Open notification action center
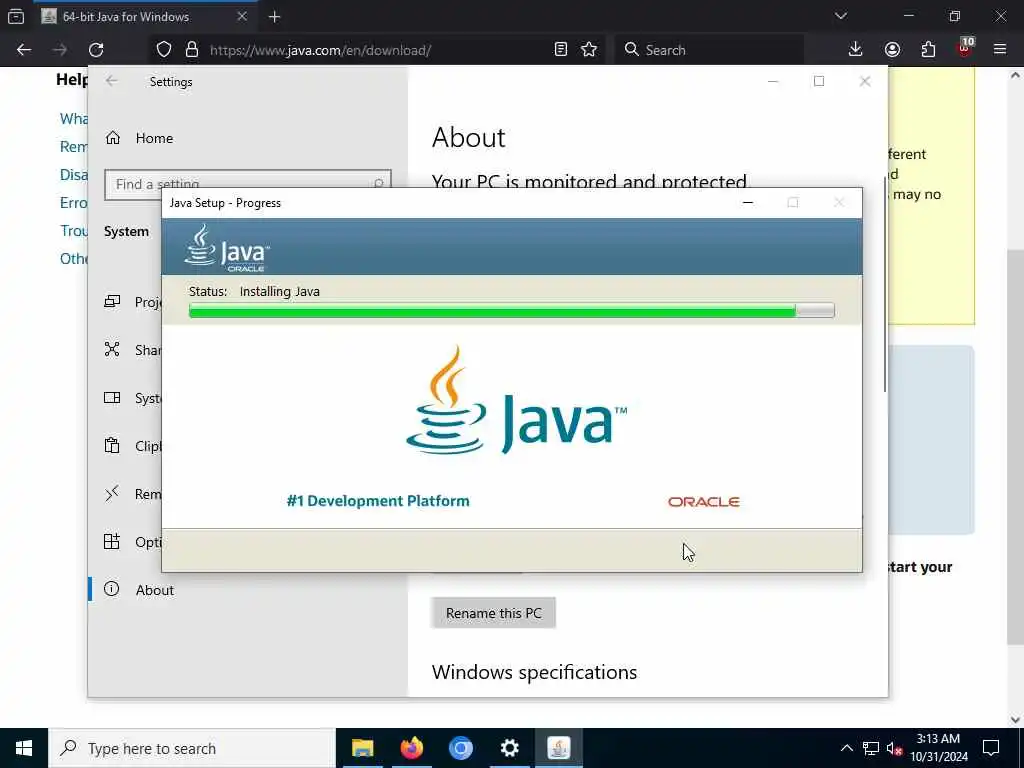Screen dimensions: 1024x768 point(991,748)
